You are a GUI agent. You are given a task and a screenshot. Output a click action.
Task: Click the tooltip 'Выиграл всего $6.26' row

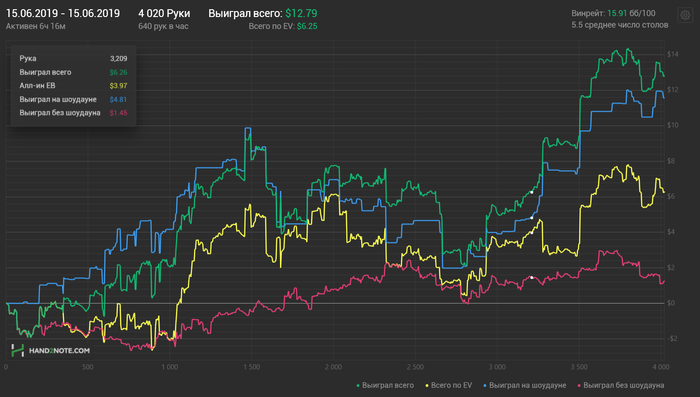[x=73, y=72]
